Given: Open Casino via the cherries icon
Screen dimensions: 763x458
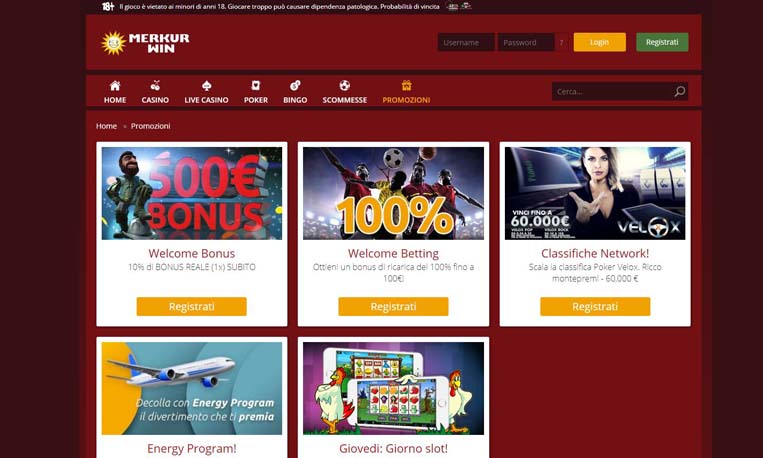Looking at the screenshot, I should click(x=155, y=86).
